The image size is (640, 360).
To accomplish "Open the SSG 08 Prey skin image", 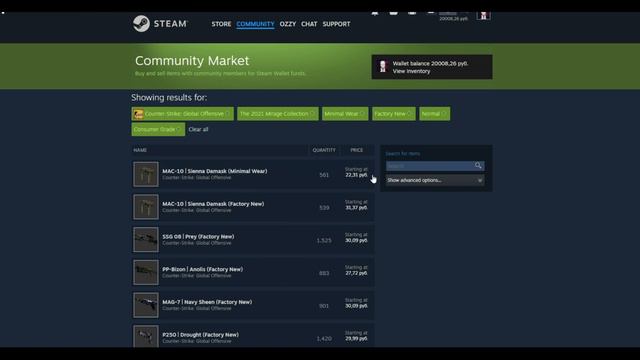I will click(x=146, y=240).
